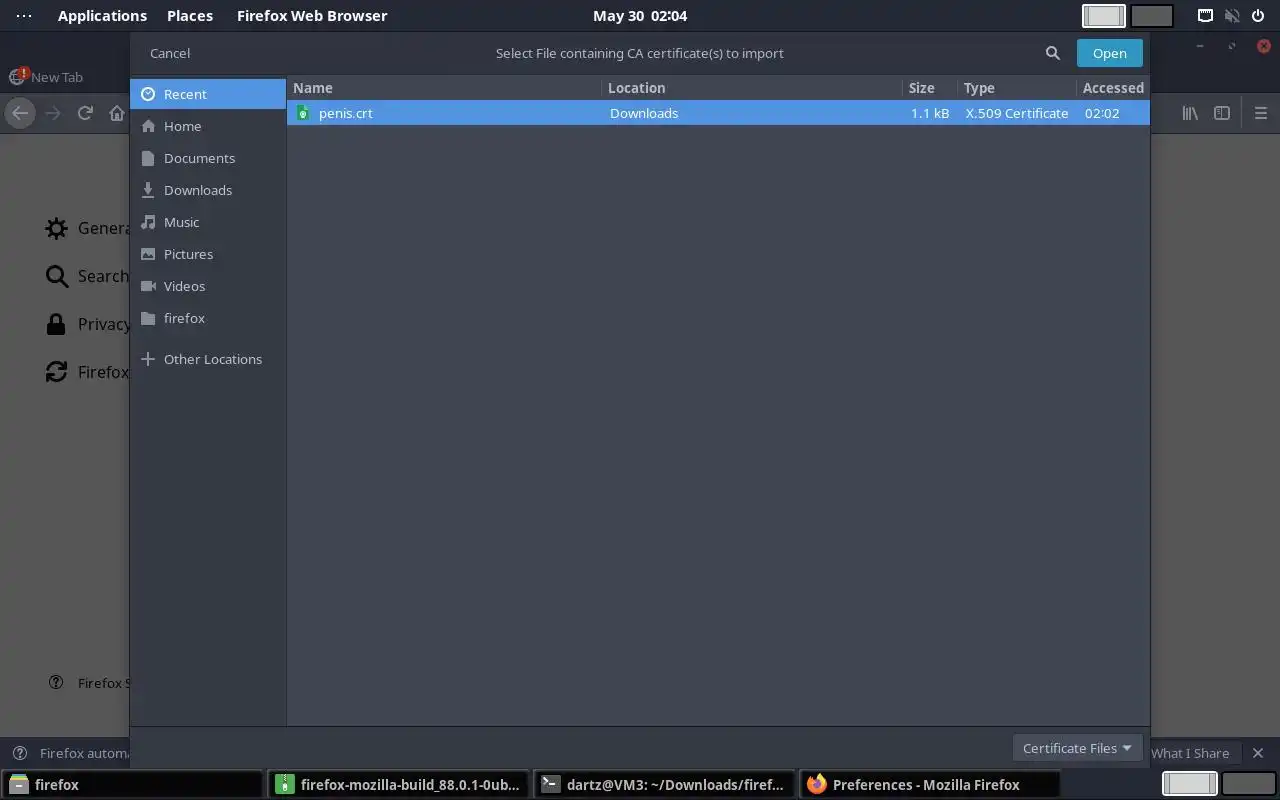Viewport: 1280px width, 800px height.
Task: Click the Videos camera icon in sidebar
Action: tap(148, 286)
